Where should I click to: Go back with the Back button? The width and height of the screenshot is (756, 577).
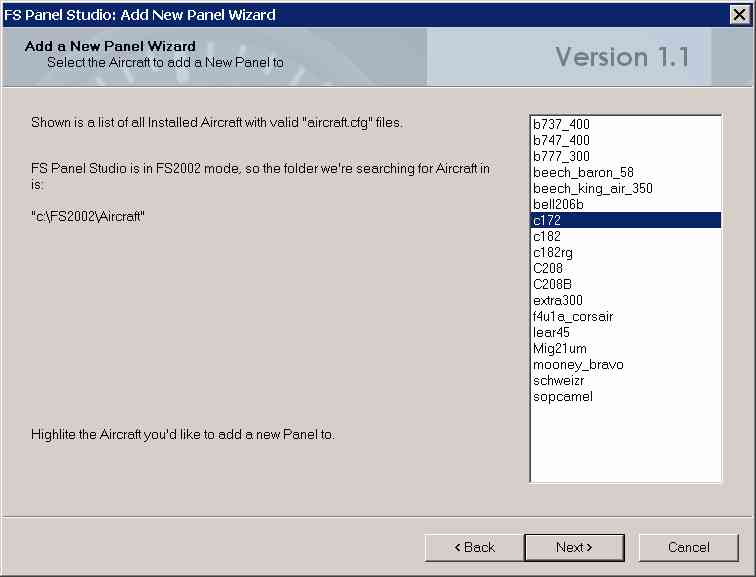tap(474, 547)
